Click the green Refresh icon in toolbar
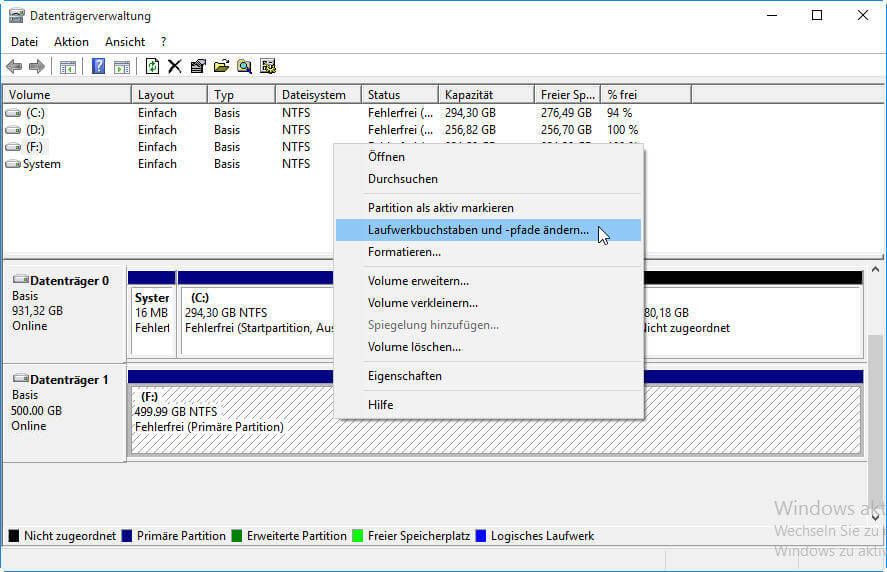This screenshot has width=887, height=572. (x=152, y=67)
